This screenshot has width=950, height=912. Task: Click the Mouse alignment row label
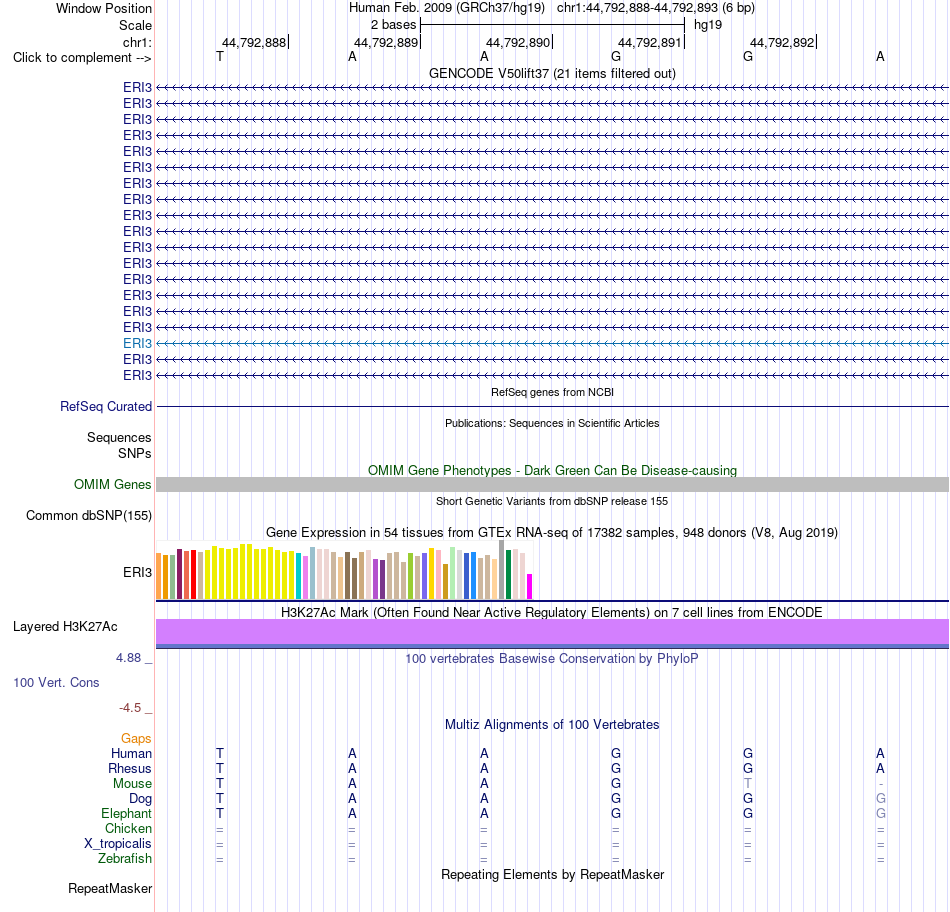132,784
